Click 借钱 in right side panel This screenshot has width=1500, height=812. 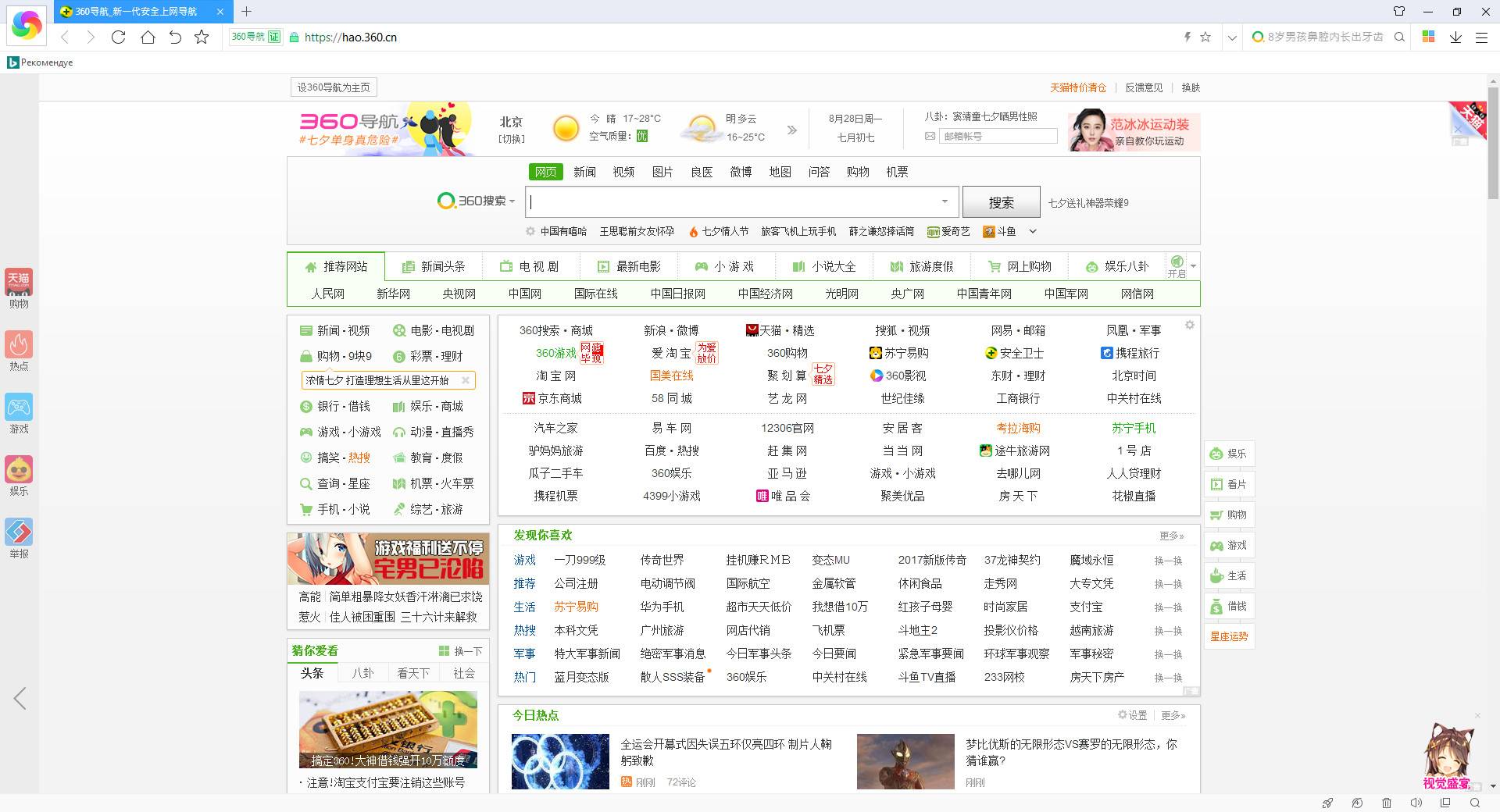coord(1229,606)
